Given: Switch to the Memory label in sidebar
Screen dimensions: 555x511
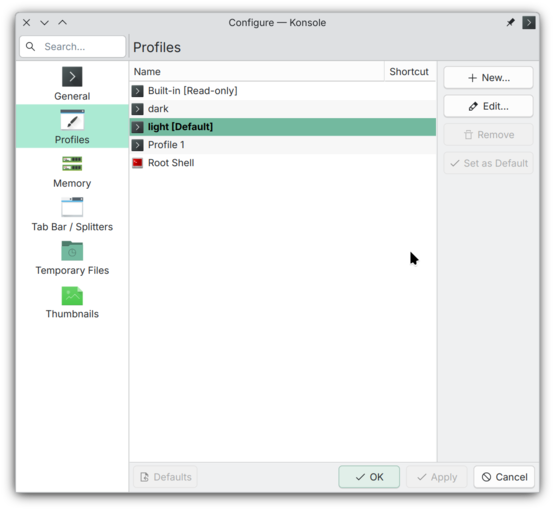Looking at the screenshot, I should (72, 183).
